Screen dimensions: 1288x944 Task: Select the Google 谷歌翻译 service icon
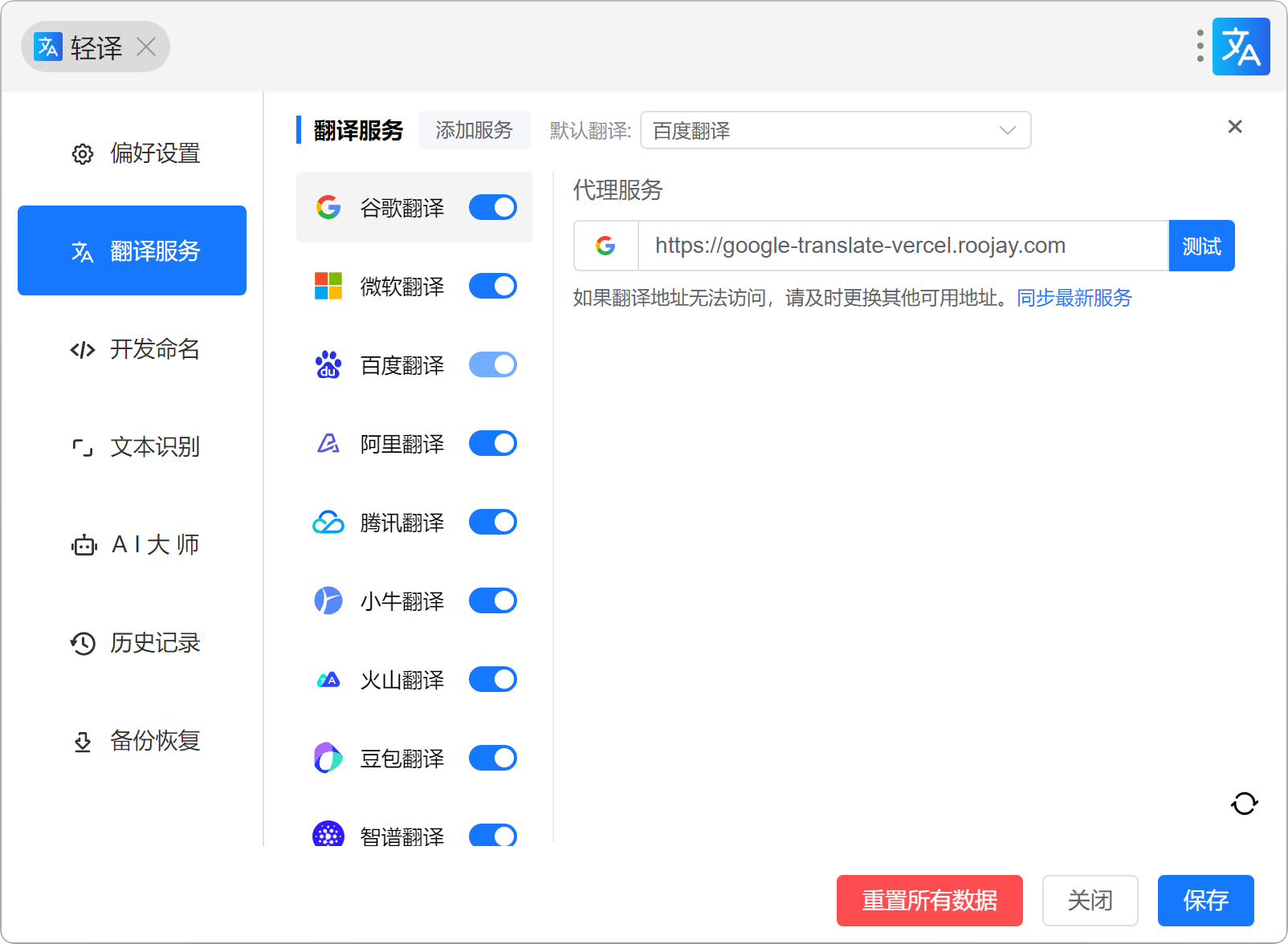click(x=328, y=207)
